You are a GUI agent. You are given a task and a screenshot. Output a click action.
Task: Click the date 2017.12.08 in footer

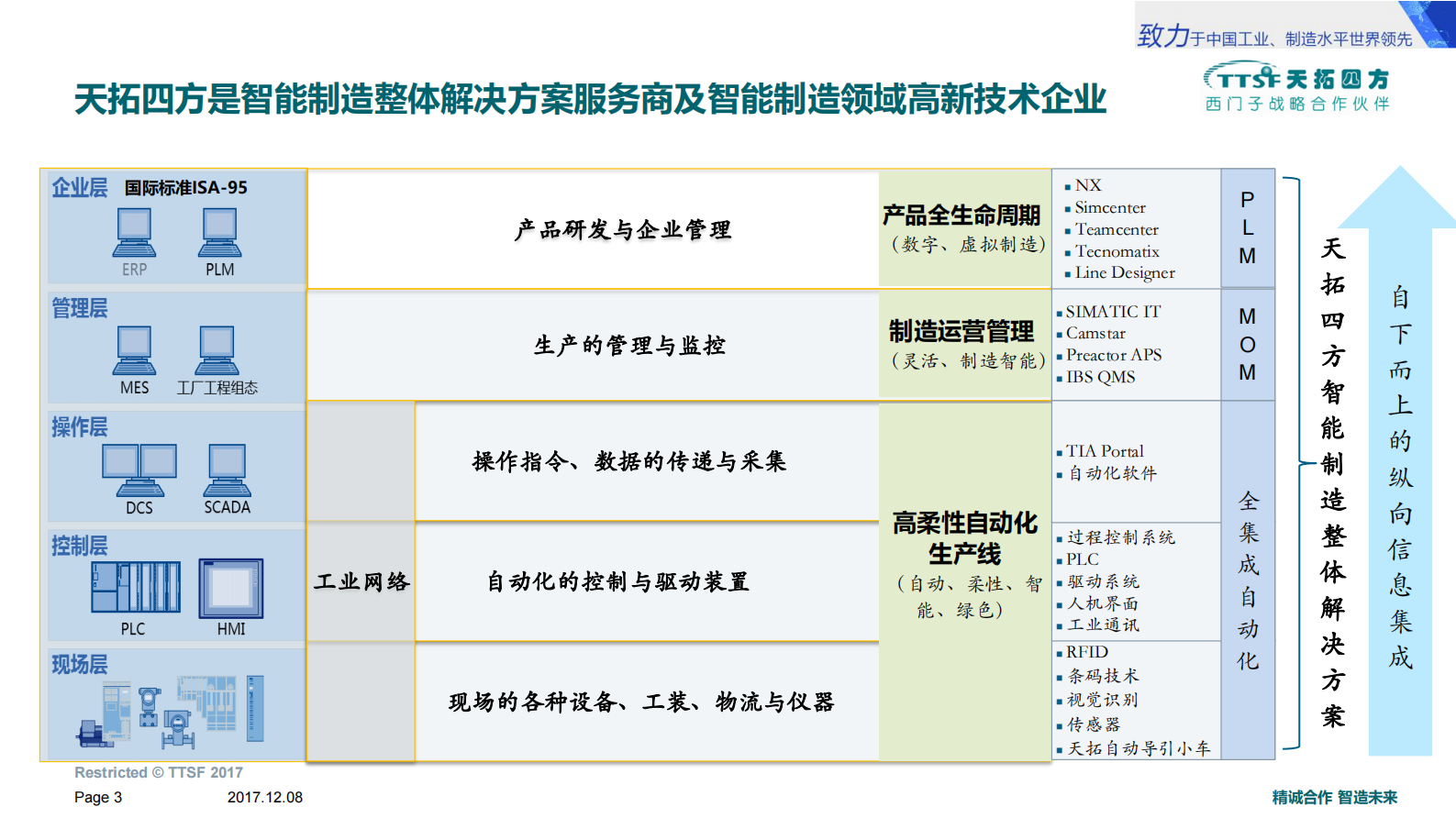tap(265, 797)
